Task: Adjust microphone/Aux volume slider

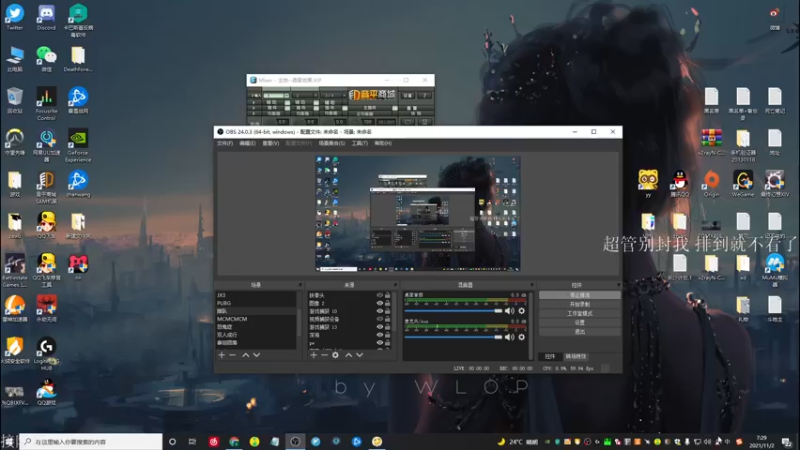Action: pyautogui.click(x=453, y=337)
